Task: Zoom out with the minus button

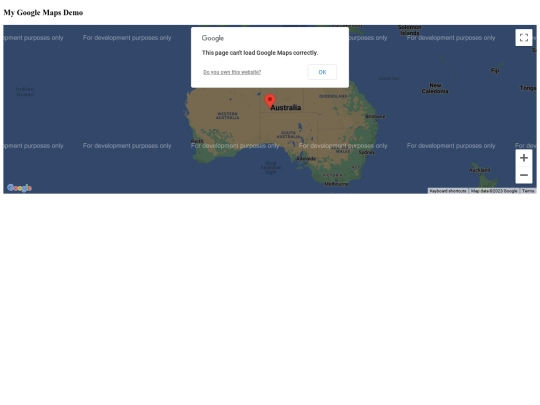Action: 524,175
